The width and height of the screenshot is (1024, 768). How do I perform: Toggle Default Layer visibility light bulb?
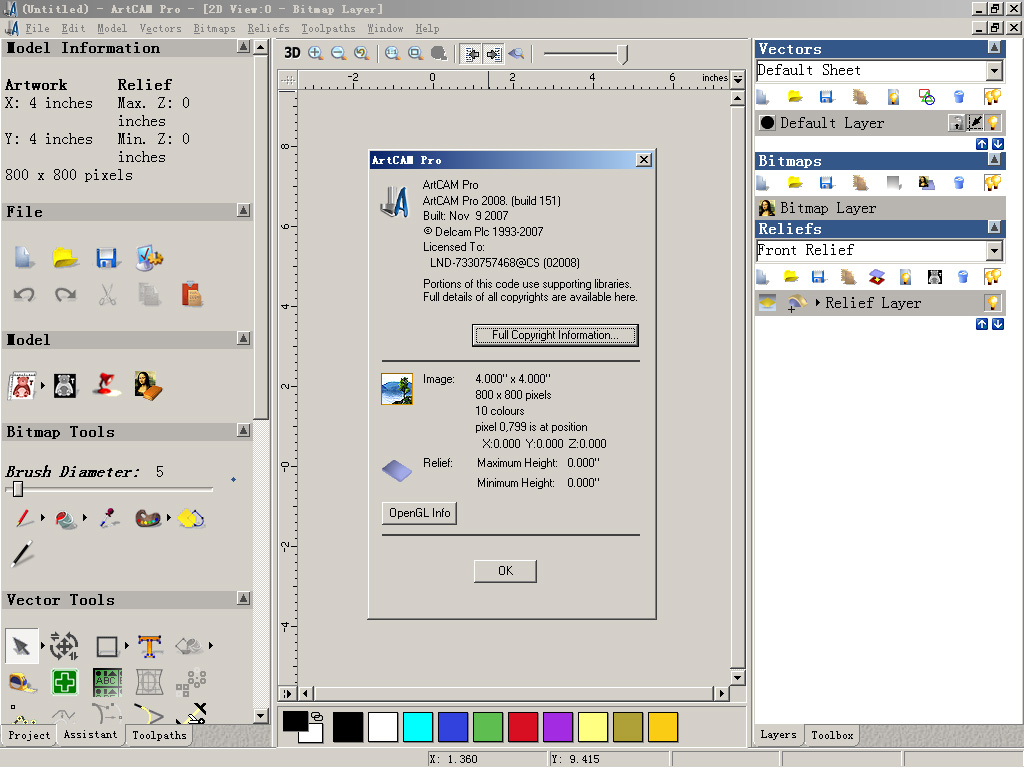pyautogui.click(x=993, y=122)
